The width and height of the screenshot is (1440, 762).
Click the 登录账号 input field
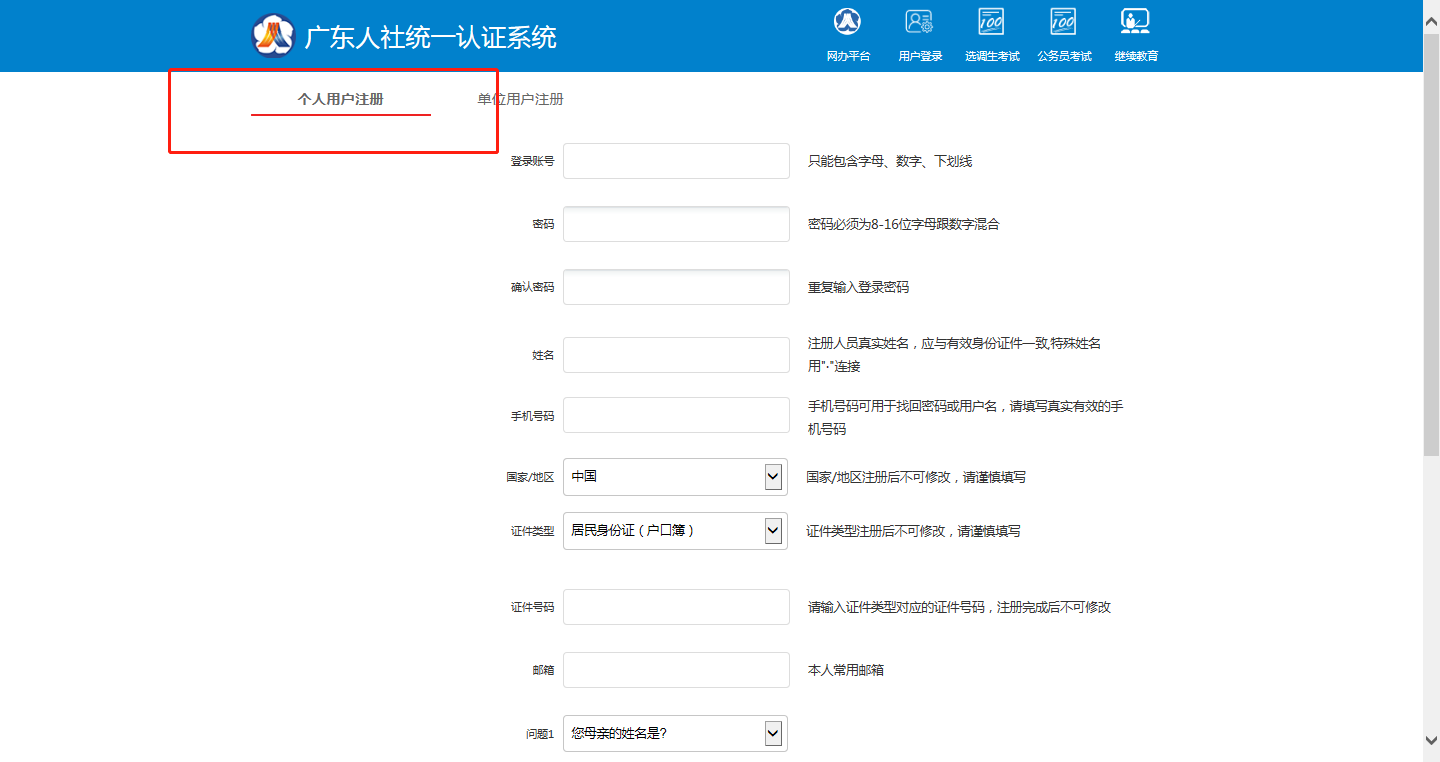[x=676, y=161]
